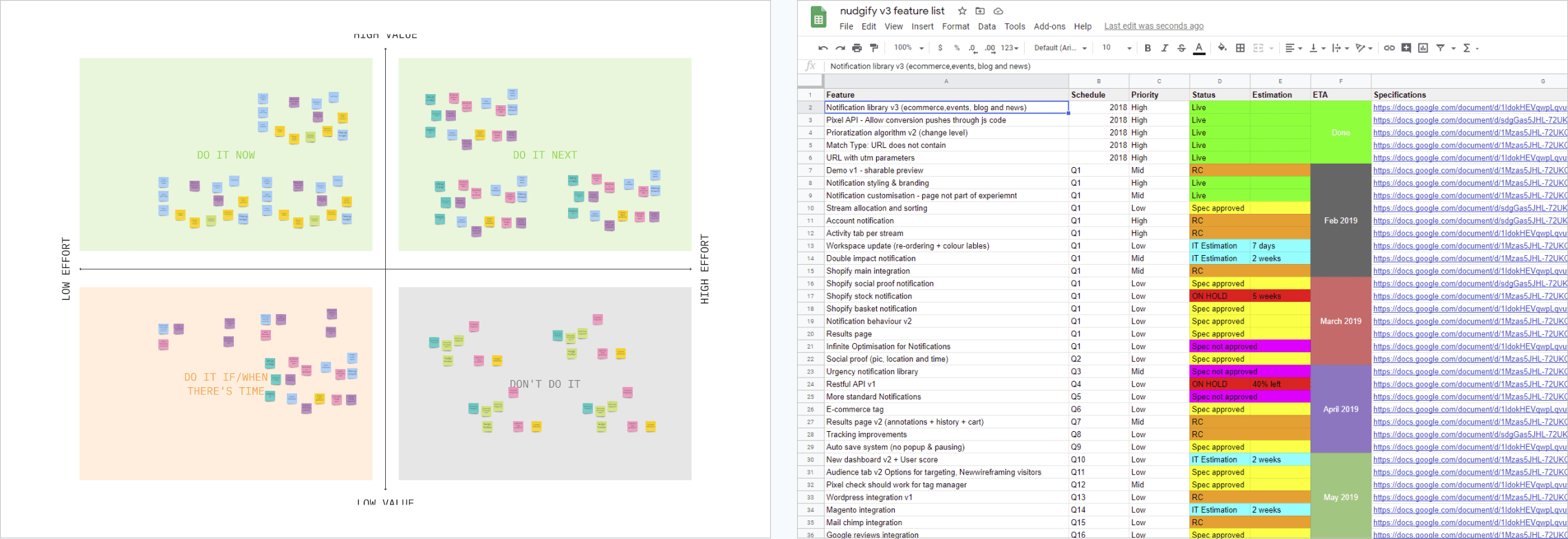This screenshot has width=1568, height=539.
Task: Insert link via chain icon
Action: coord(1389,48)
